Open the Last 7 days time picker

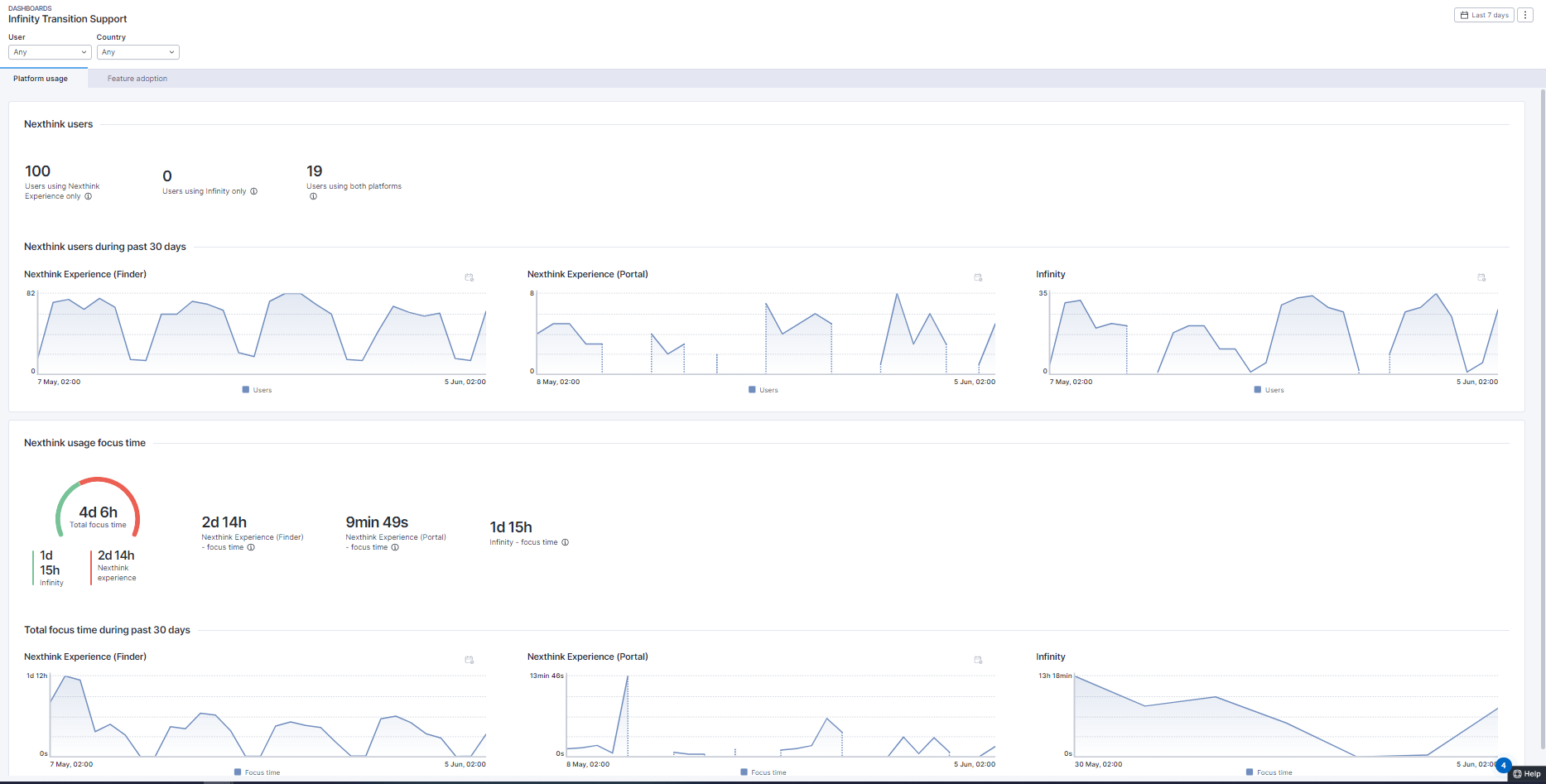pos(1484,15)
